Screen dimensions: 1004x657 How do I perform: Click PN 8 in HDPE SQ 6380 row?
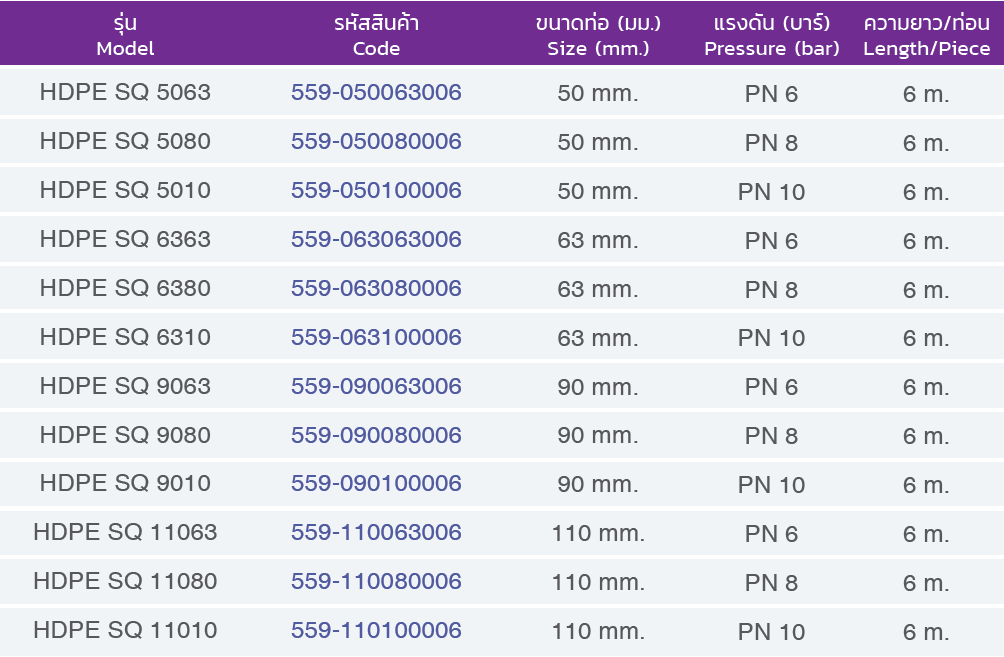pyautogui.click(x=772, y=290)
